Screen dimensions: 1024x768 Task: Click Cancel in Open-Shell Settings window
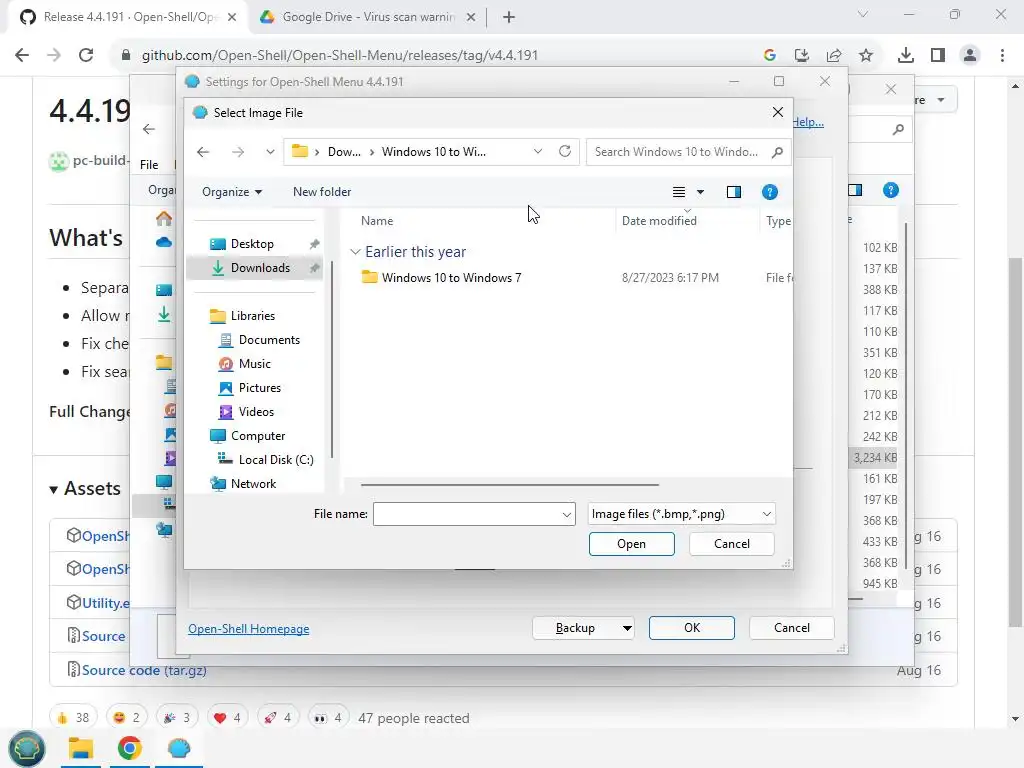tap(792, 628)
